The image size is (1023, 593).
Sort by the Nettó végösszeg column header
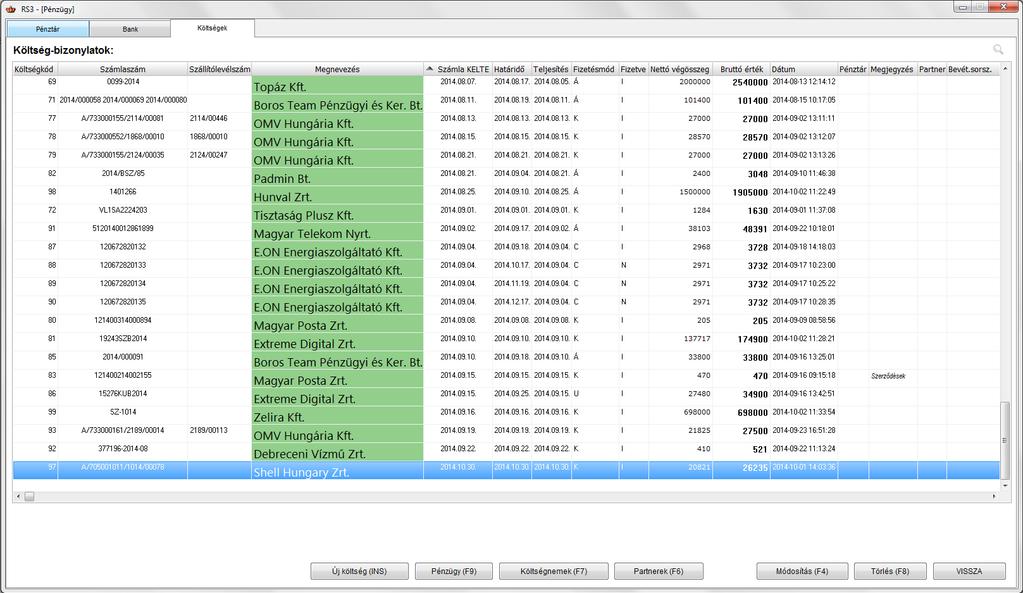click(x=680, y=69)
